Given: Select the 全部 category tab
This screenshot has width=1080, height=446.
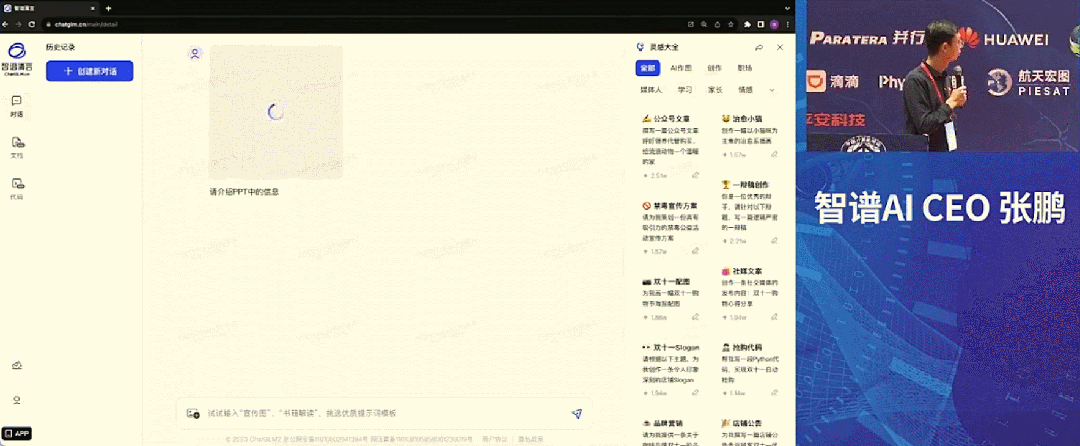Looking at the screenshot, I should pyautogui.click(x=648, y=68).
